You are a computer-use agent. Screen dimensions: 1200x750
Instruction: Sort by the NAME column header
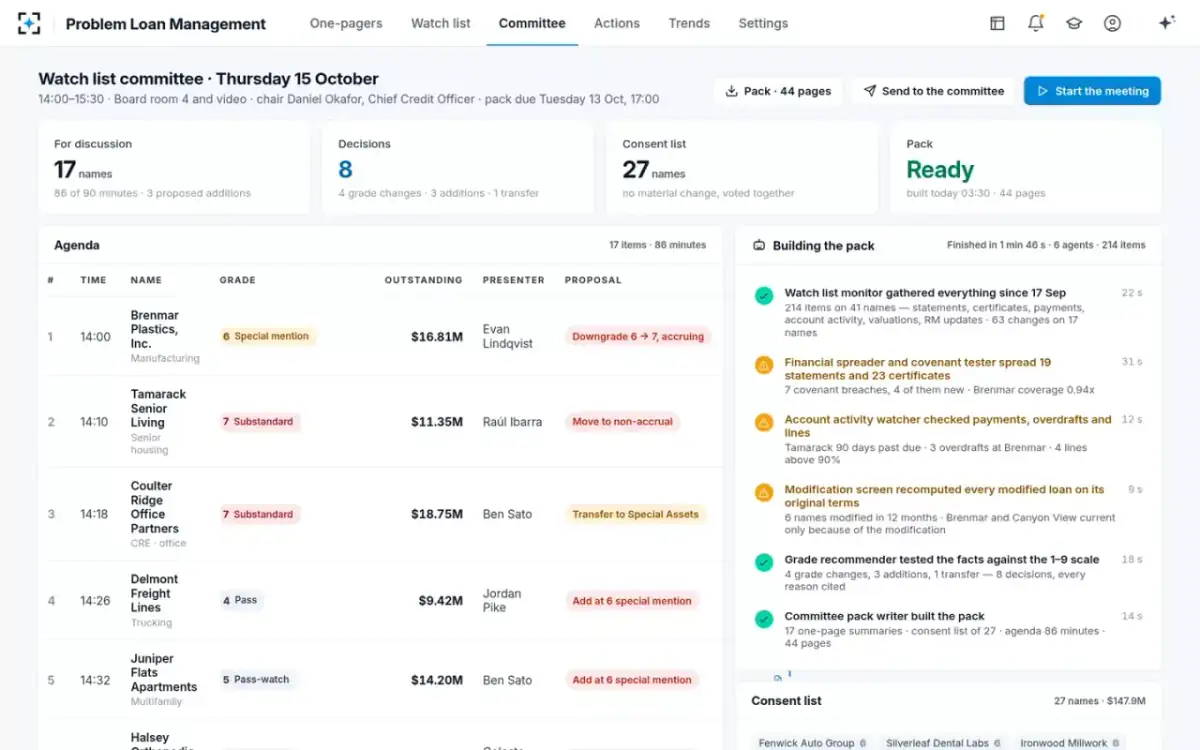pos(146,280)
